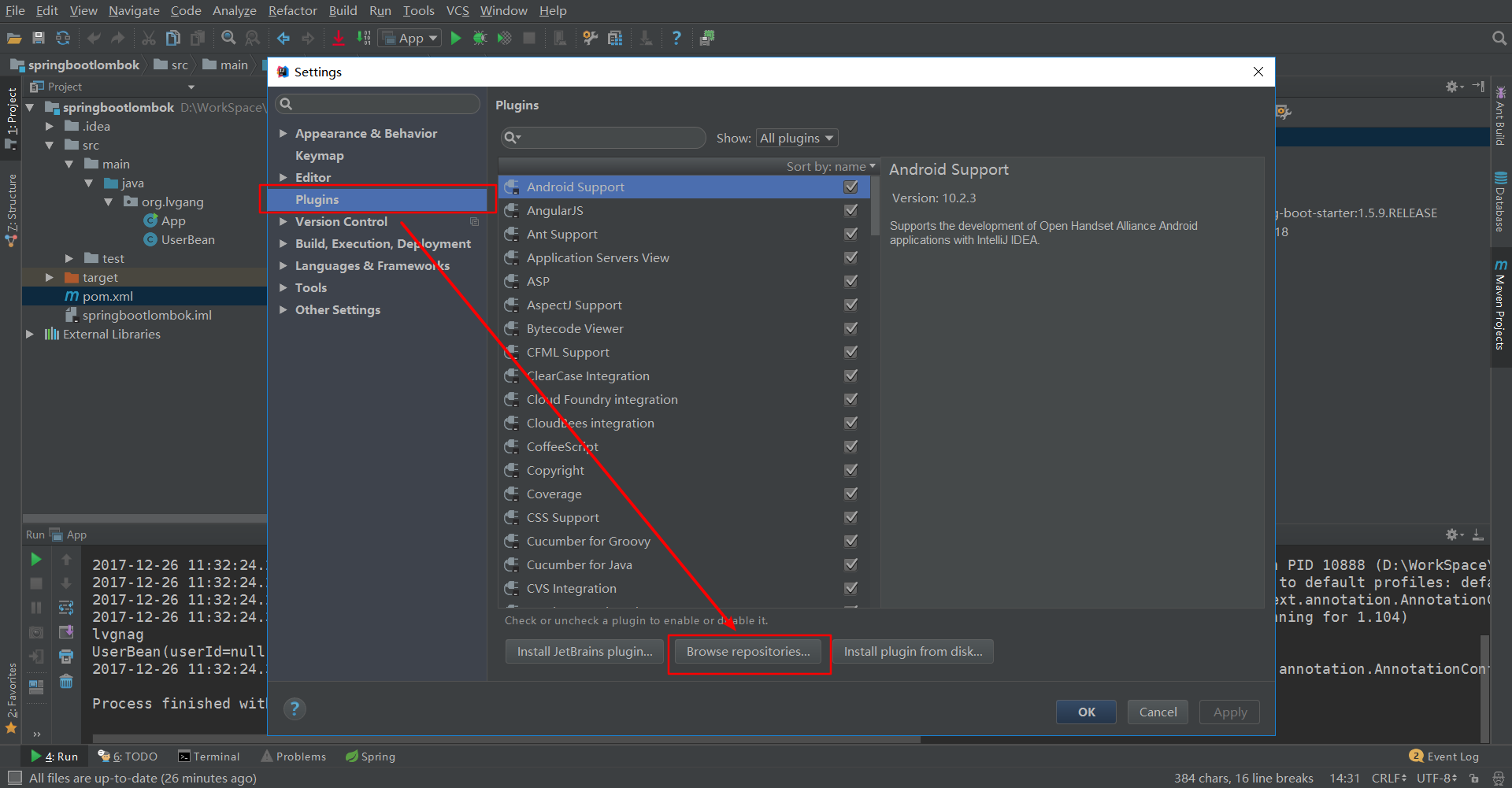The image size is (1512, 788).
Task: Open the Database side panel
Action: click(x=1500, y=202)
